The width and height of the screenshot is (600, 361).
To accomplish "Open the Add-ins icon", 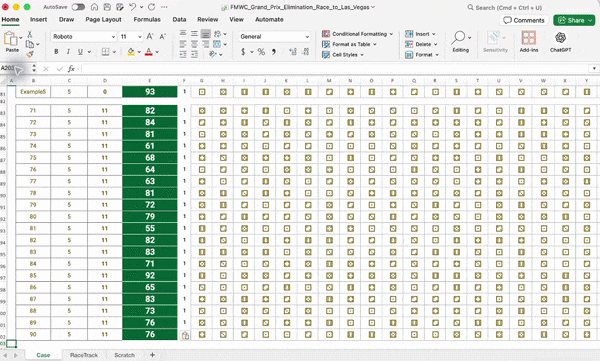I will tap(529, 41).
